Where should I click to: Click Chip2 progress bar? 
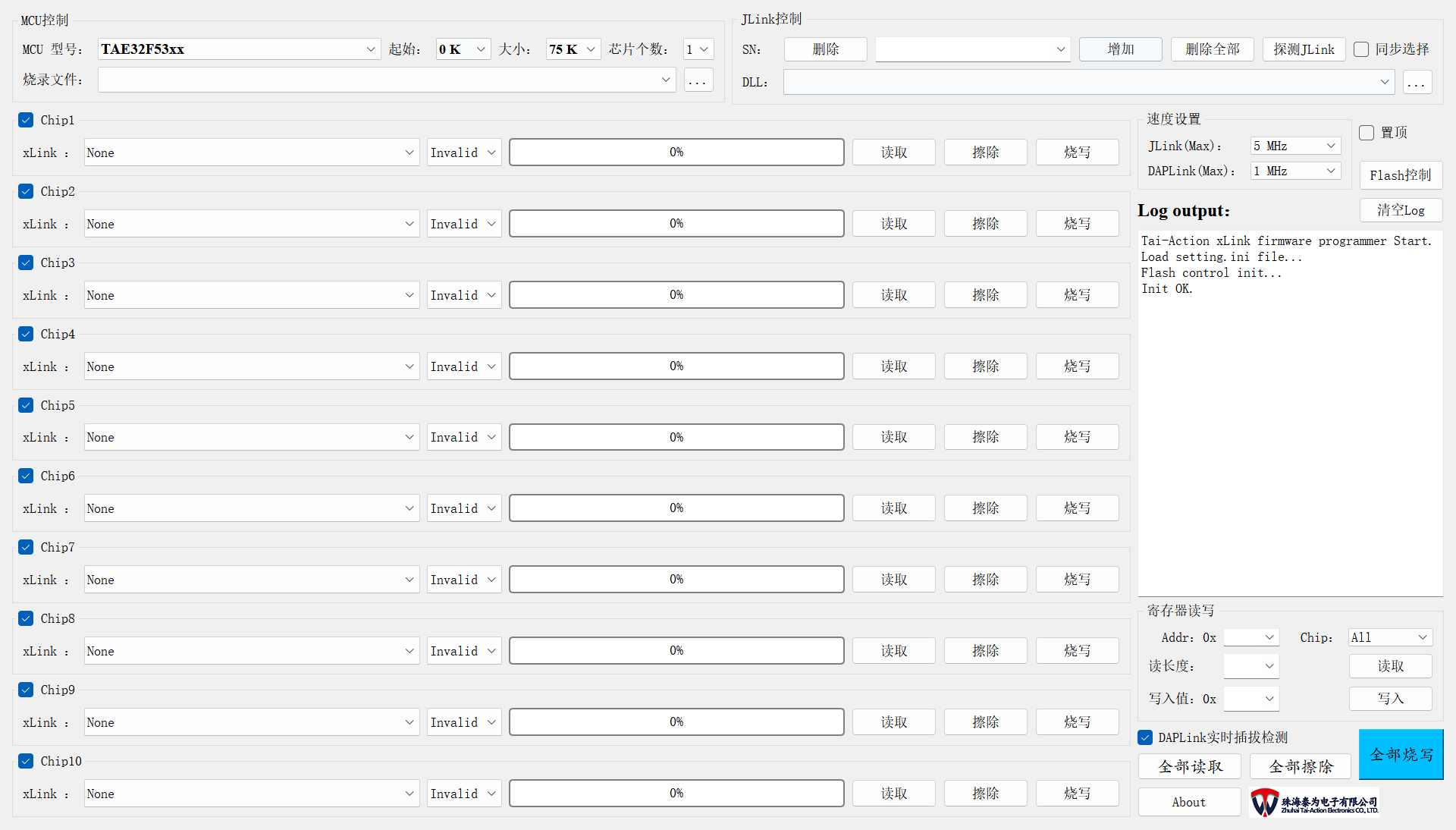click(676, 224)
